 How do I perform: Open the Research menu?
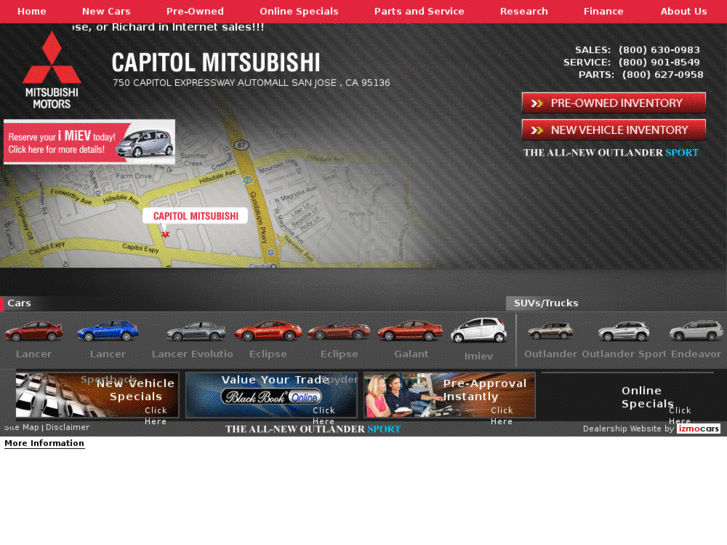[523, 12]
